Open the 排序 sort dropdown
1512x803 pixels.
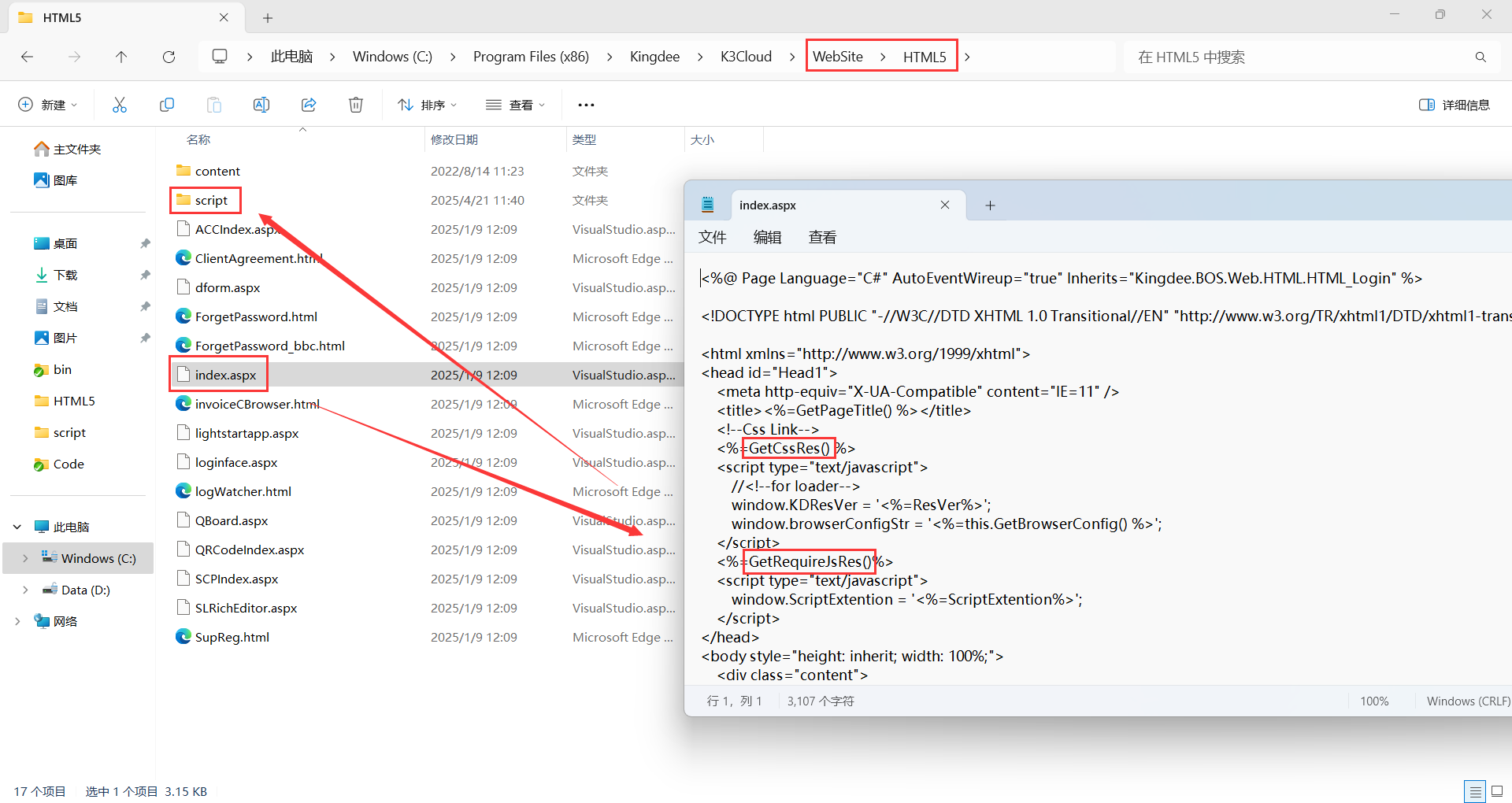pyautogui.click(x=428, y=105)
